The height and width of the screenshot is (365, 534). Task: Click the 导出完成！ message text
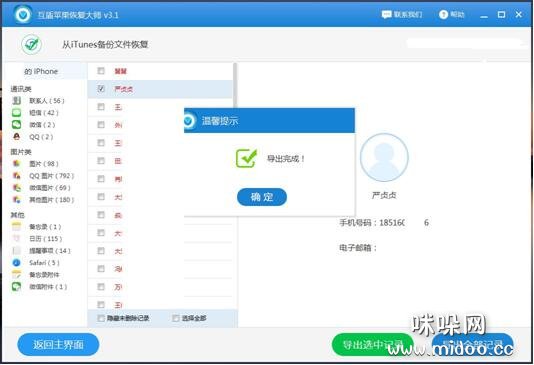pyautogui.click(x=286, y=158)
